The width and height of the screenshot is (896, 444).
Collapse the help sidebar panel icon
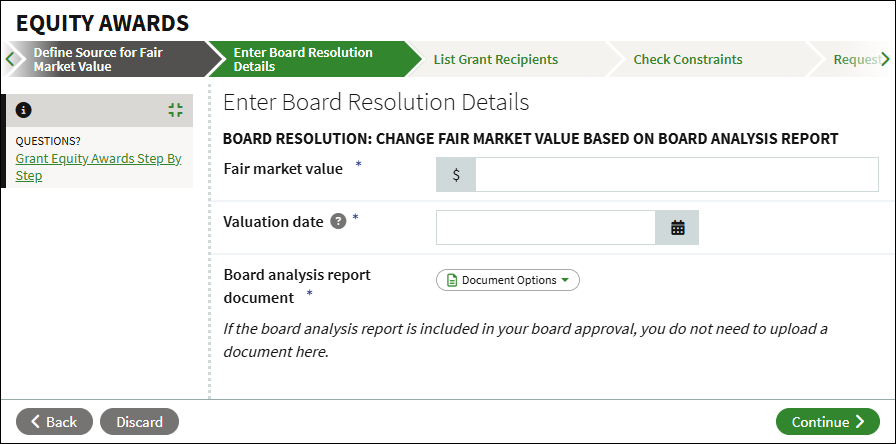[x=175, y=110]
